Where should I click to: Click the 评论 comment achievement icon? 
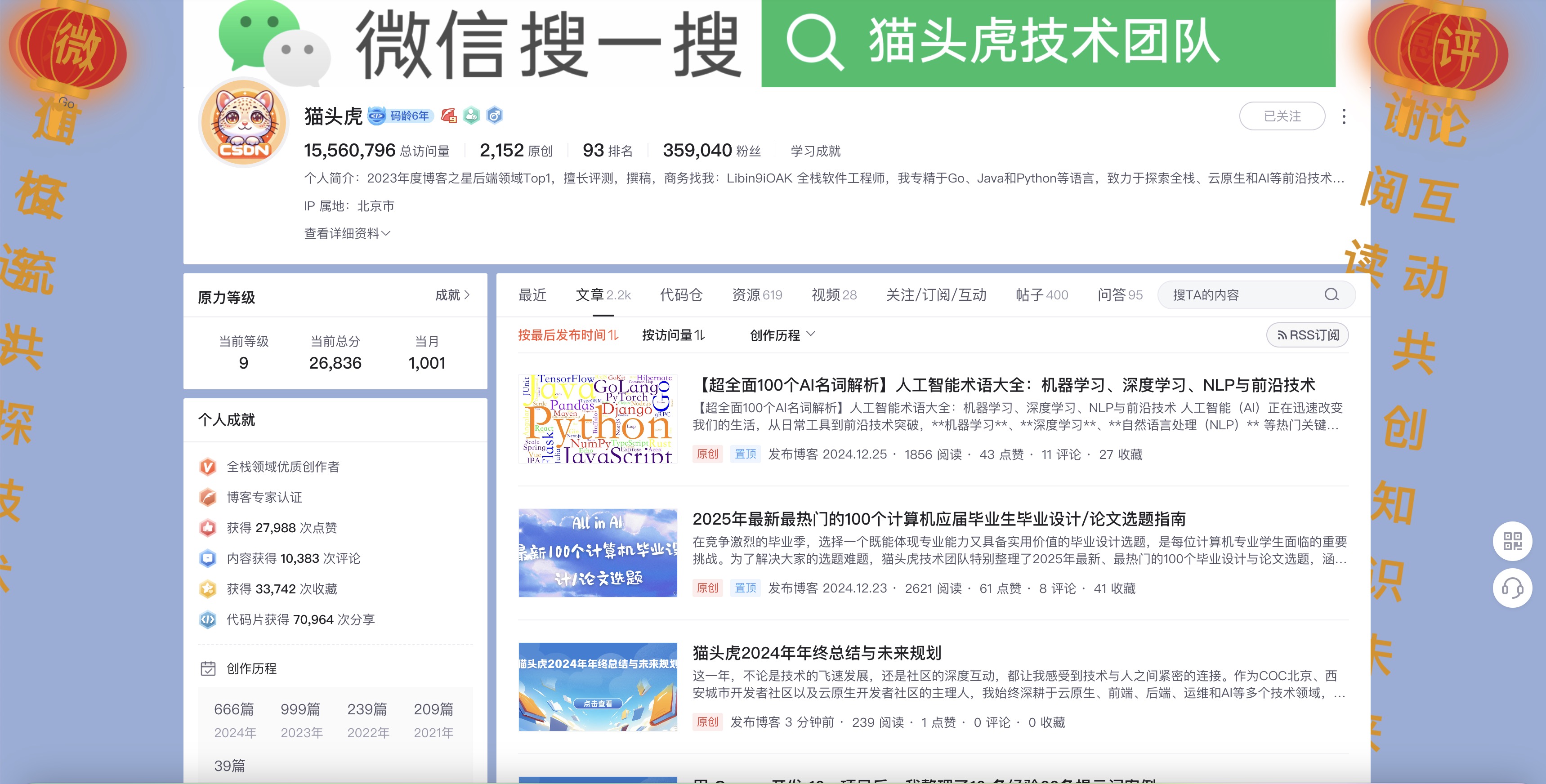208,558
